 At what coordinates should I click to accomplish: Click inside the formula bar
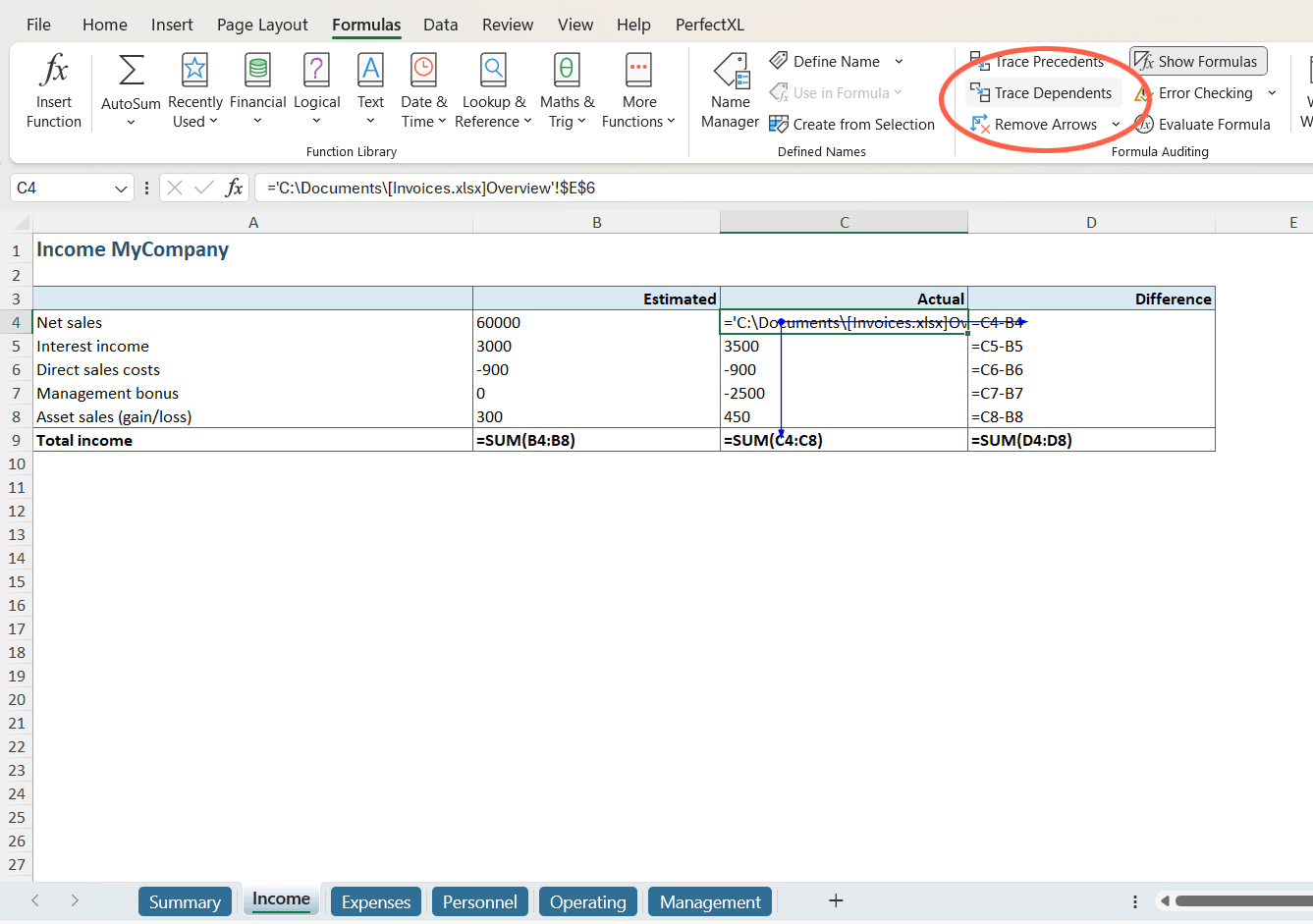tap(786, 189)
